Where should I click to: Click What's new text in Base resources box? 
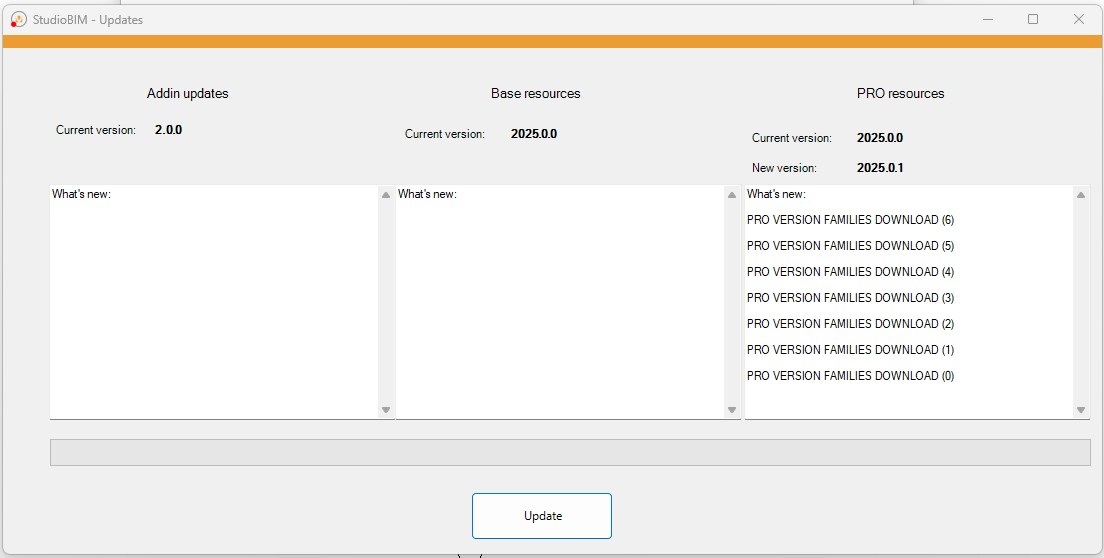[427, 194]
